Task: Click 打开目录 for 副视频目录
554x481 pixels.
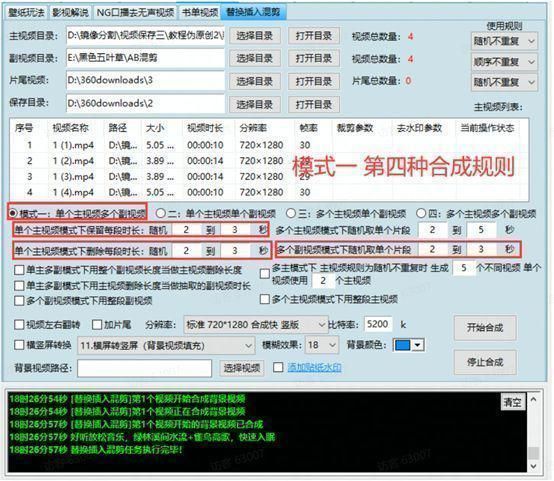Action: tap(314, 58)
